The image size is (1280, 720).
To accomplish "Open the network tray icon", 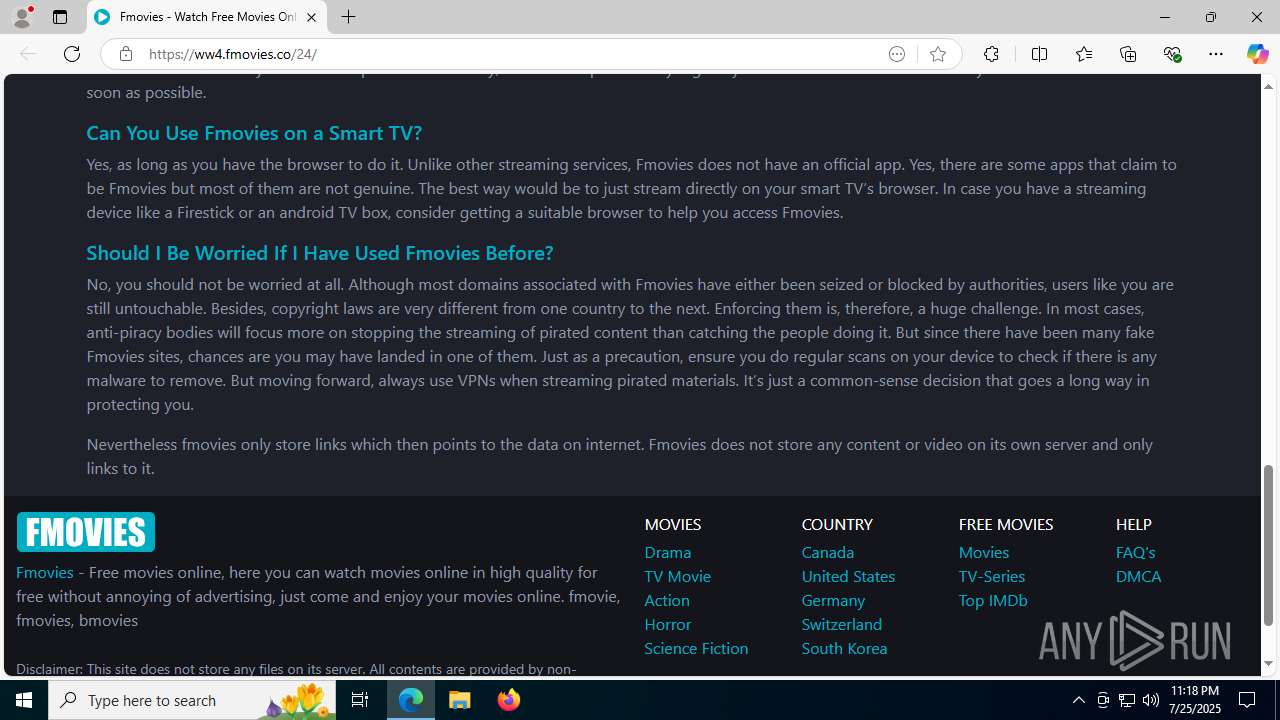I will point(1127,700).
